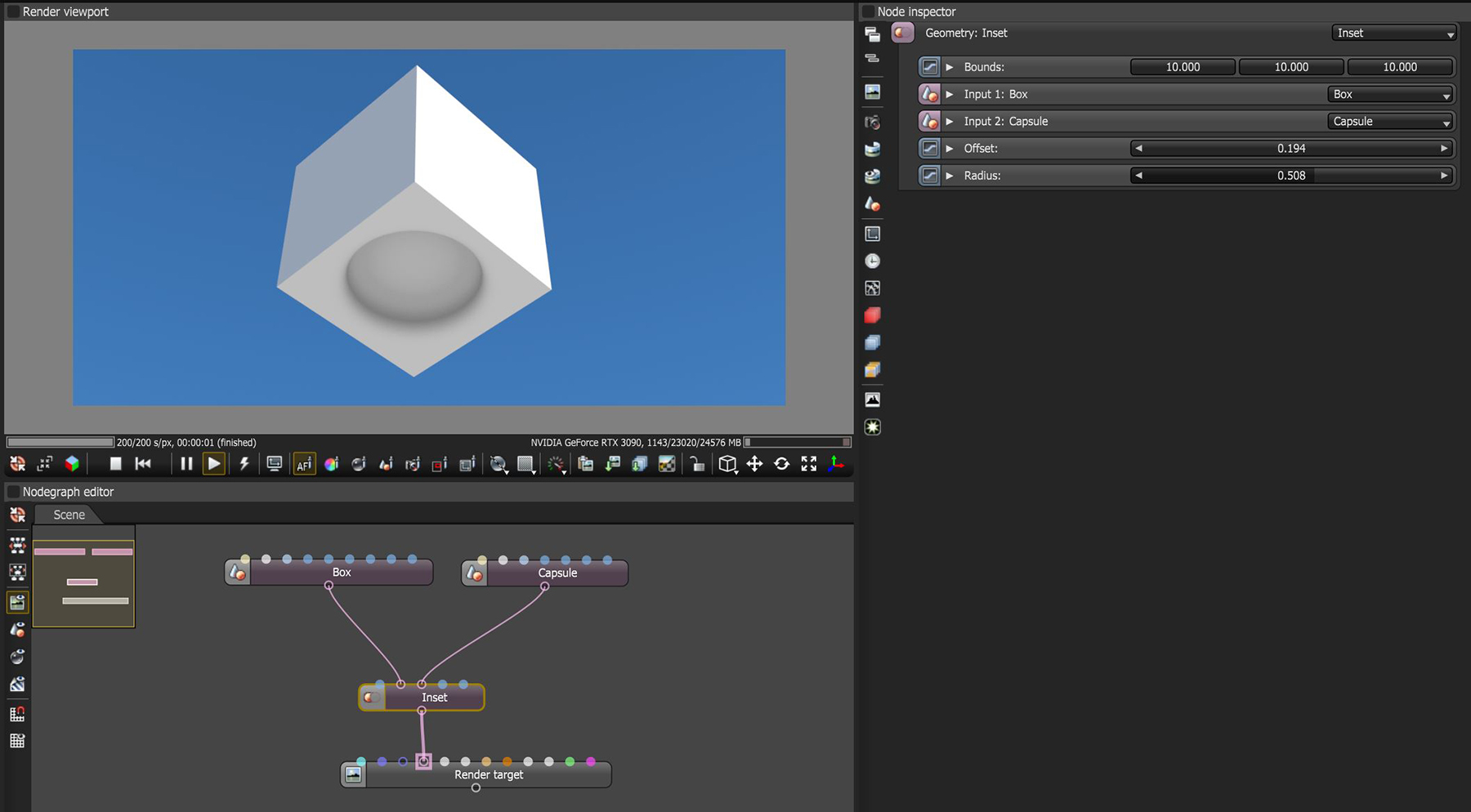
Task: Select the object picker cone icon
Action: point(386,464)
